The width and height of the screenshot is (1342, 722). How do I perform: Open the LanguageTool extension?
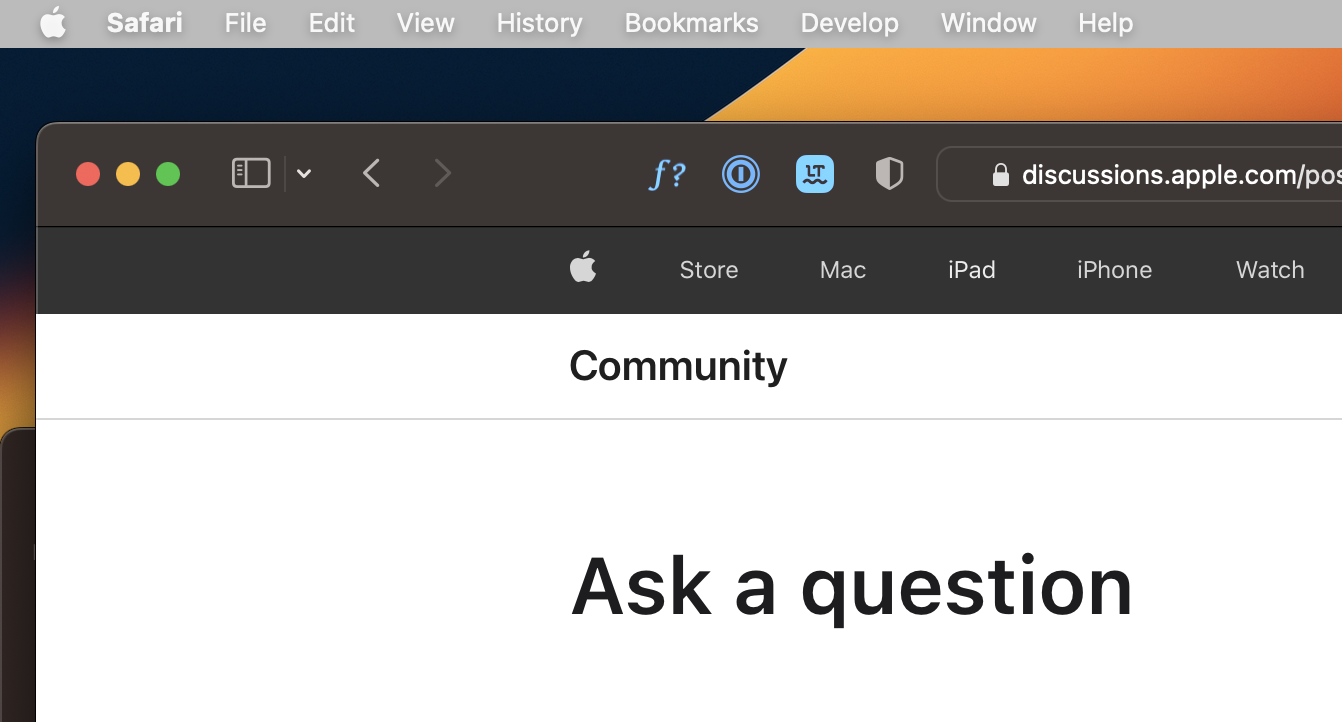[815, 174]
